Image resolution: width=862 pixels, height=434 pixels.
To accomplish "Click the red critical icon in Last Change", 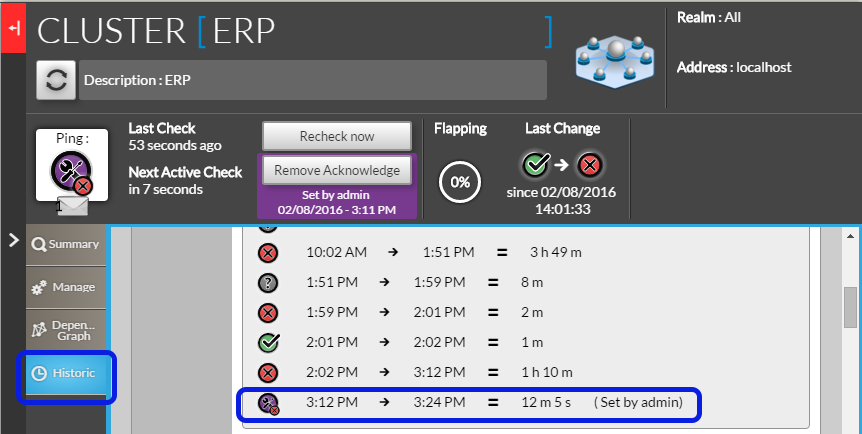I will pyautogui.click(x=591, y=164).
